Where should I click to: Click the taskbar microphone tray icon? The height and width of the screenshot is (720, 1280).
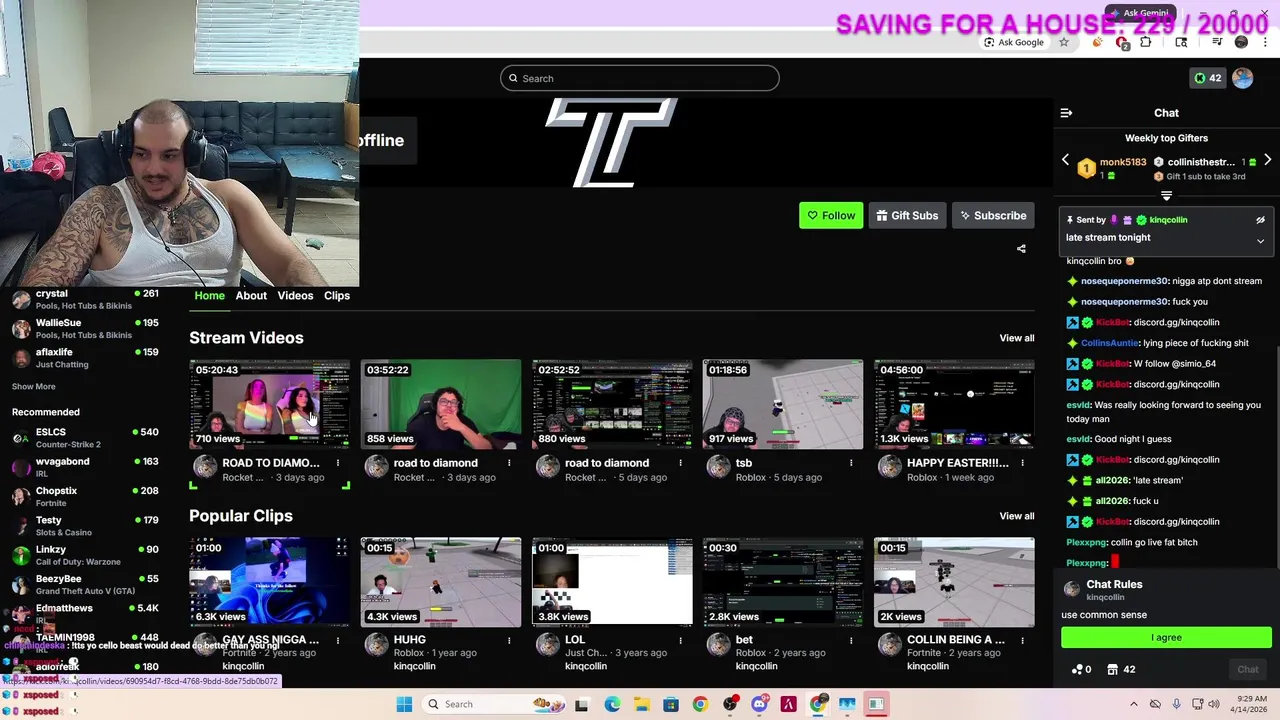pyautogui.click(x=1176, y=704)
